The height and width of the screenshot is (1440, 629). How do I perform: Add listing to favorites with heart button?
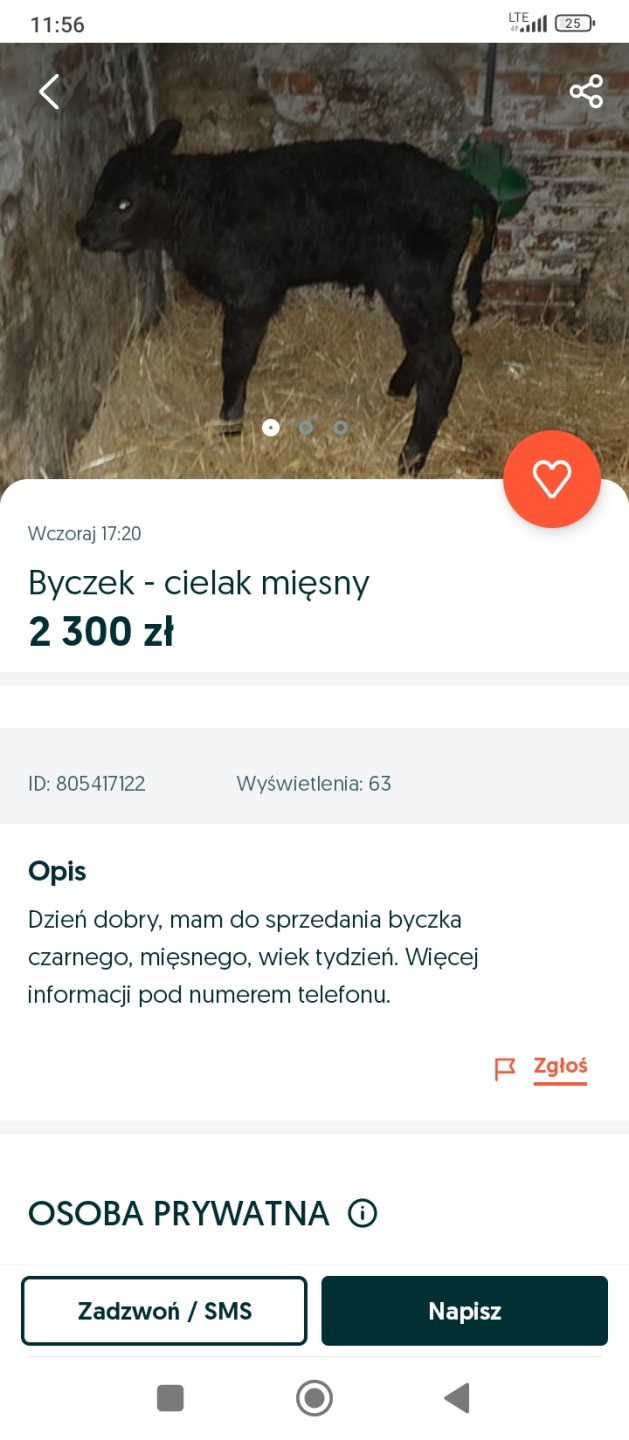pyautogui.click(x=552, y=479)
